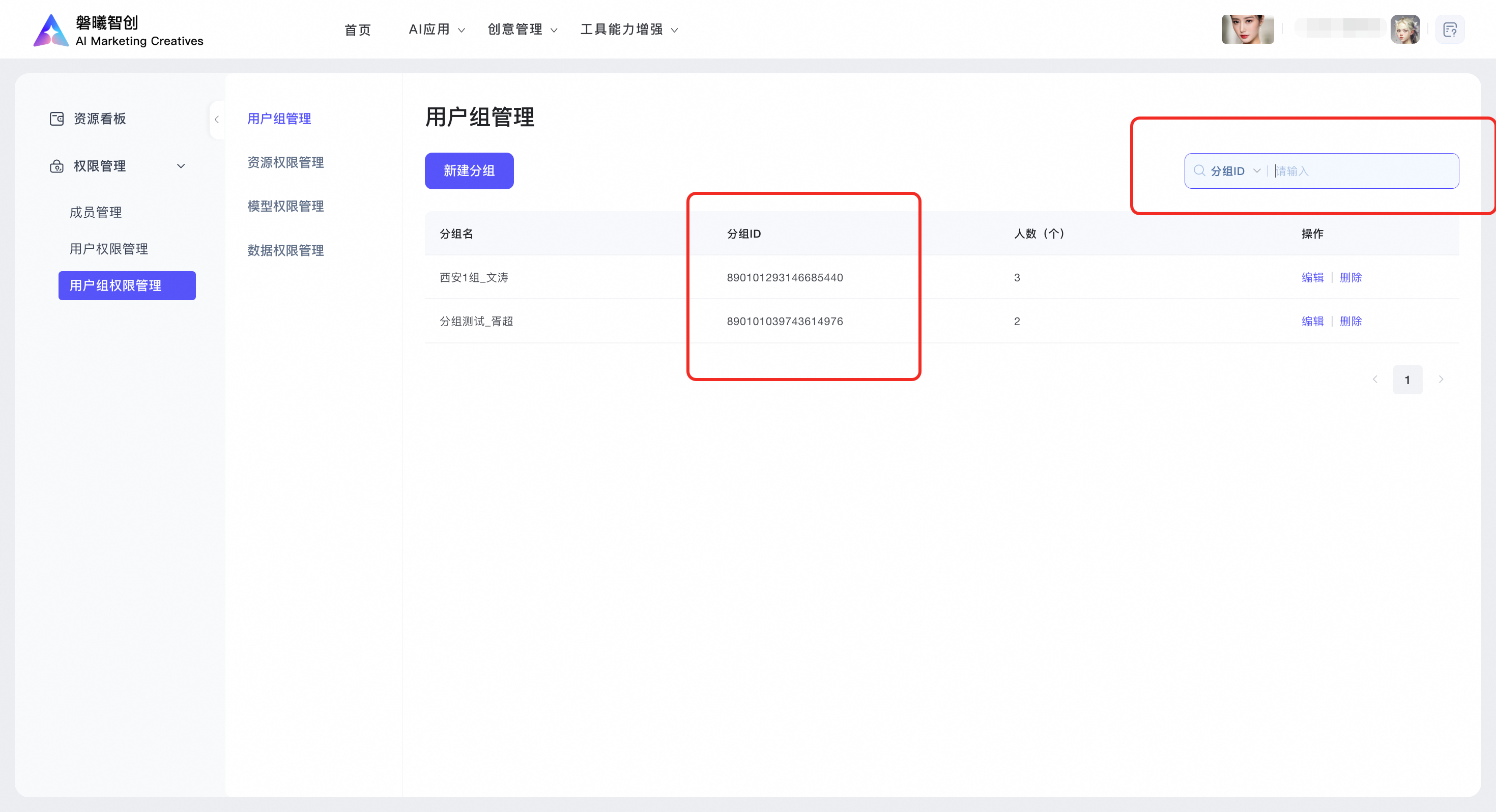Open the 分组ID search type dropdown

[1235, 171]
